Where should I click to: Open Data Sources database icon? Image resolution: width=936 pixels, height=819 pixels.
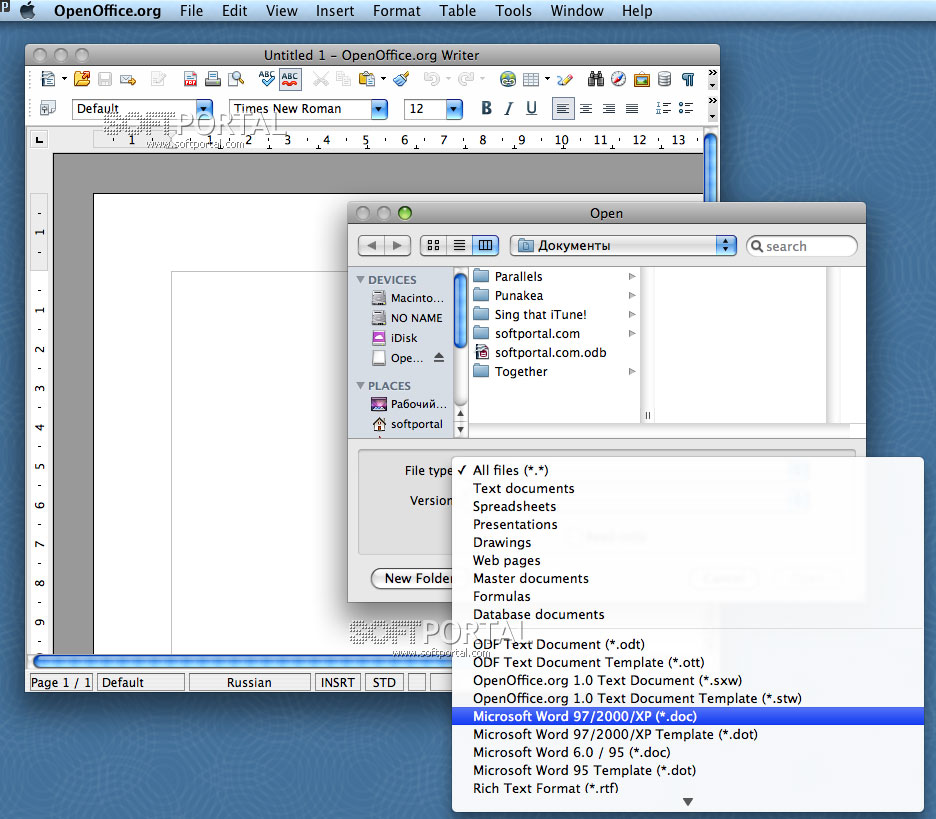664,79
